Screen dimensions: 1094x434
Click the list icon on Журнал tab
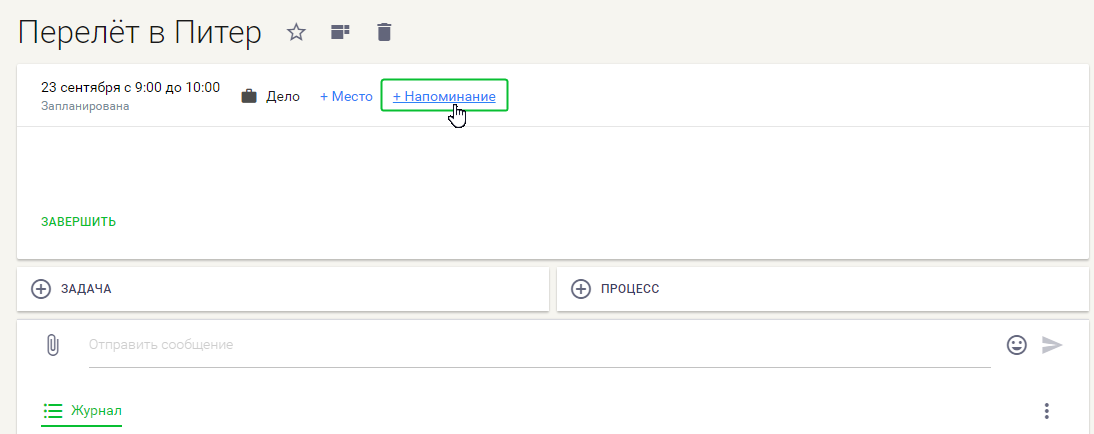pos(53,410)
